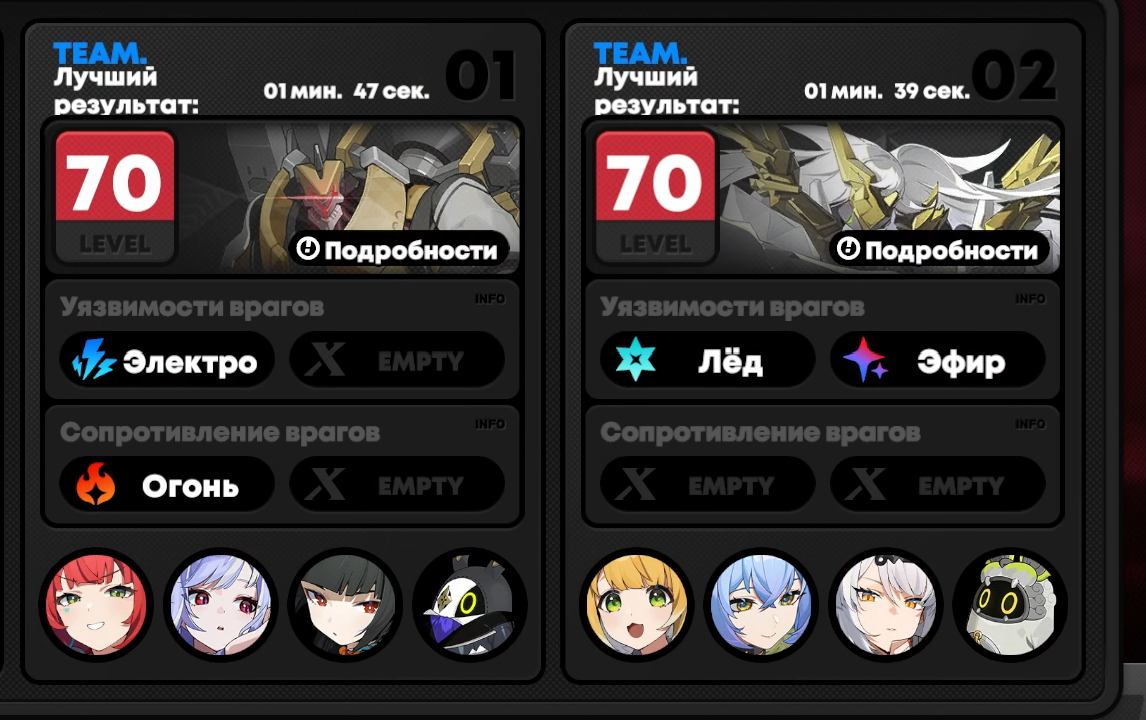Select the black-haired character avatar in Team 01
Screen dimensions: 1146x720
point(345,605)
